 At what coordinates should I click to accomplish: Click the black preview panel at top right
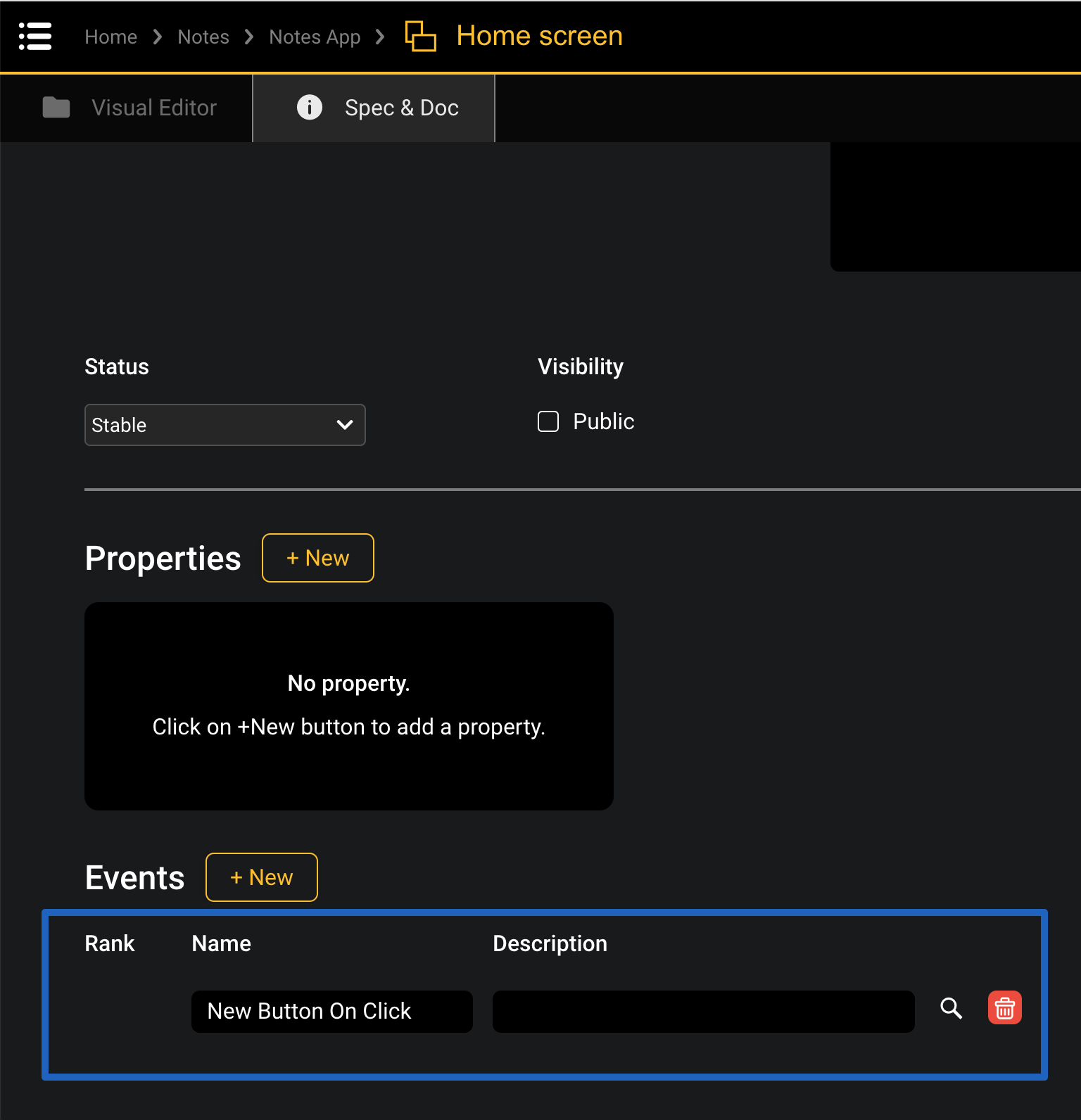(955, 206)
